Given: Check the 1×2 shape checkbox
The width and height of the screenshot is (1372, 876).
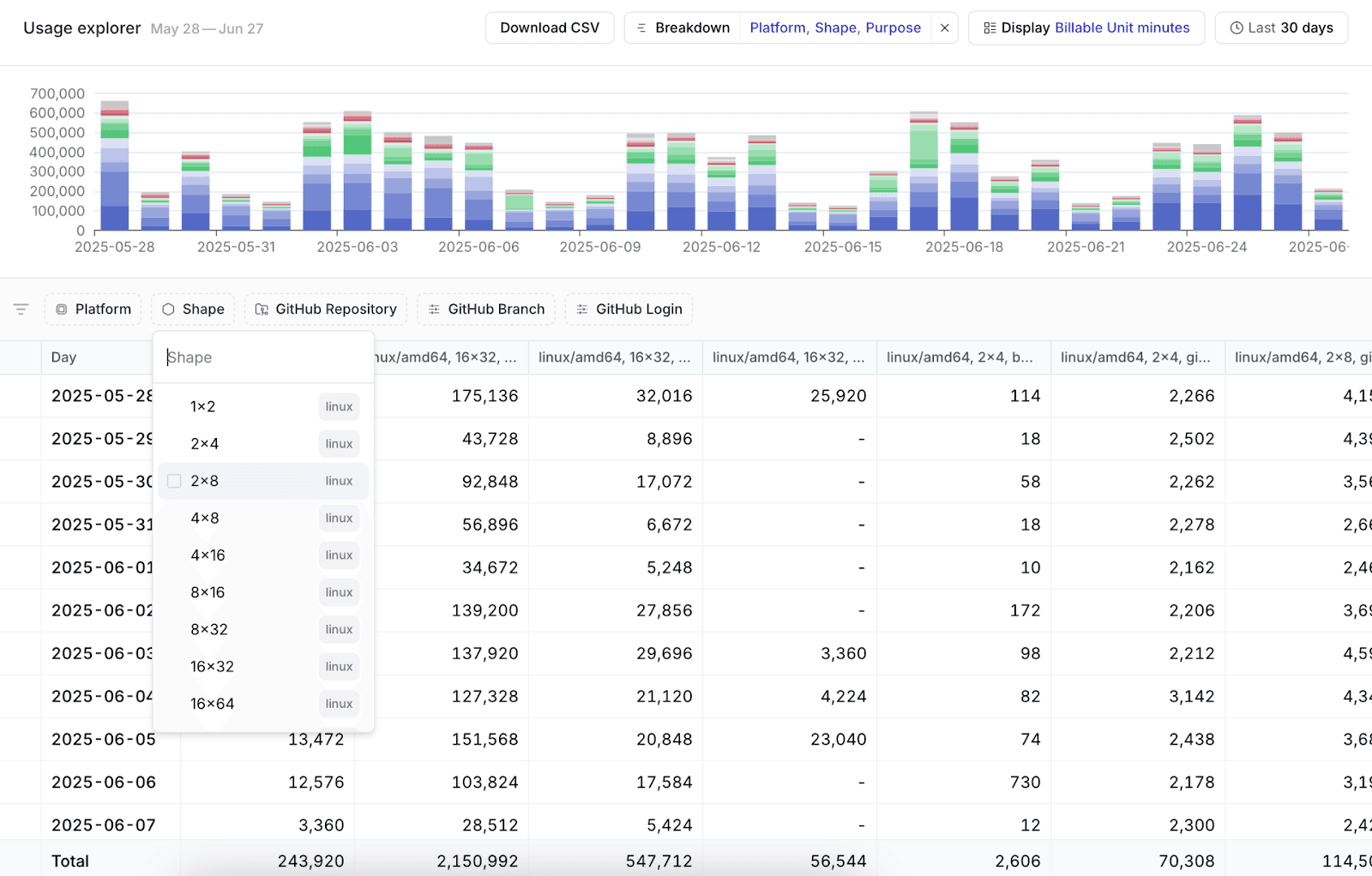Looking at the screenshot, I should (174, 406).
